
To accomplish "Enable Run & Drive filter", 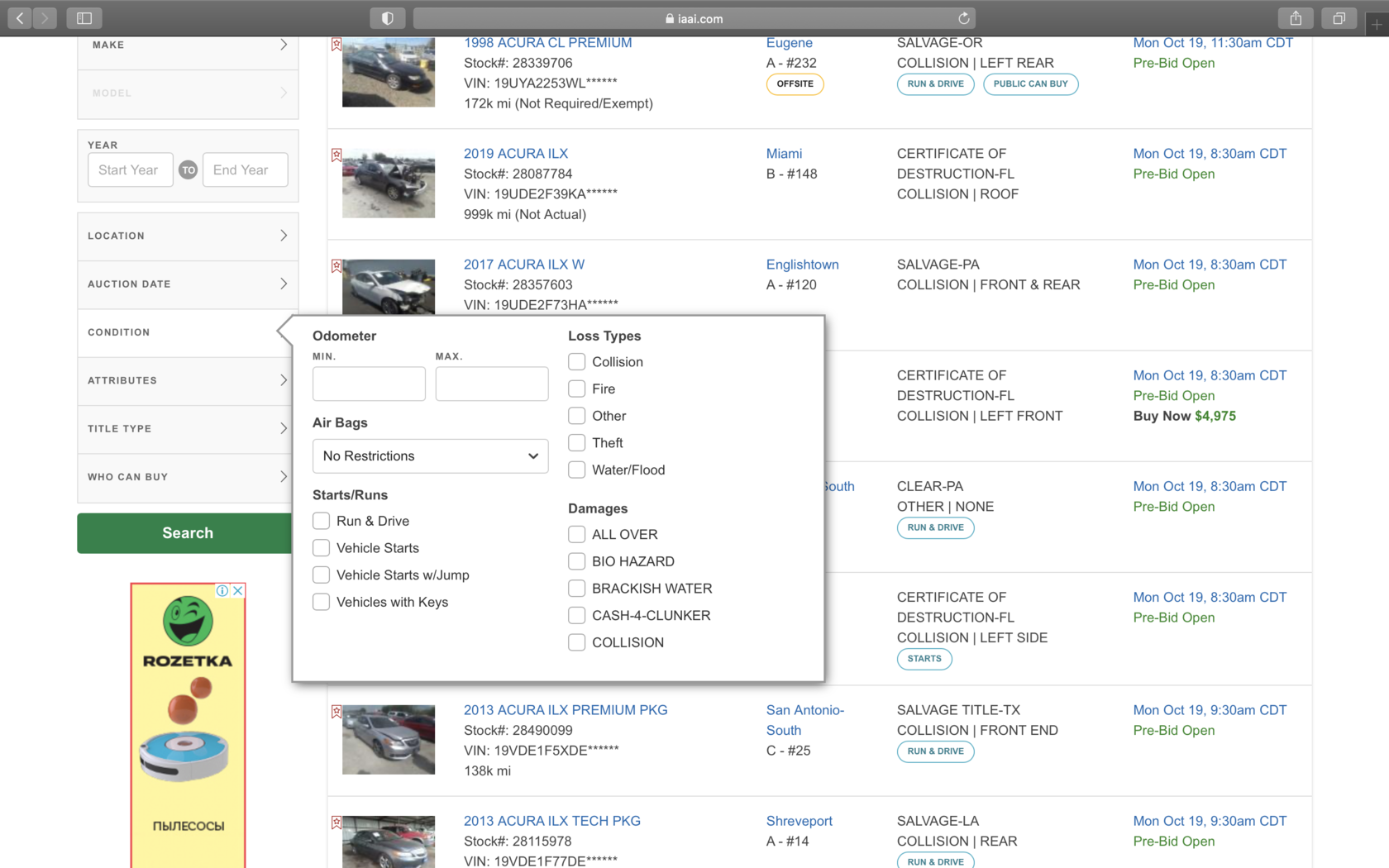I will pos(322,521).
